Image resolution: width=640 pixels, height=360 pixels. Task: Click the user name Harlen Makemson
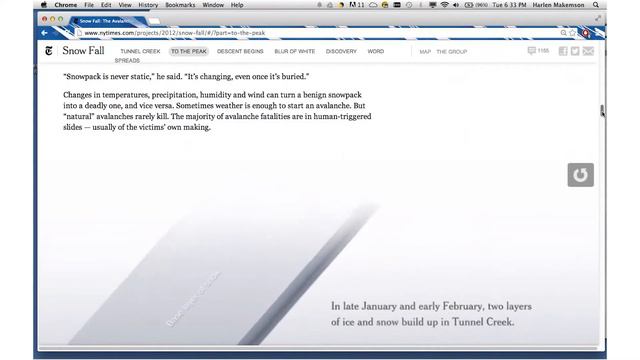pos(558,5)
